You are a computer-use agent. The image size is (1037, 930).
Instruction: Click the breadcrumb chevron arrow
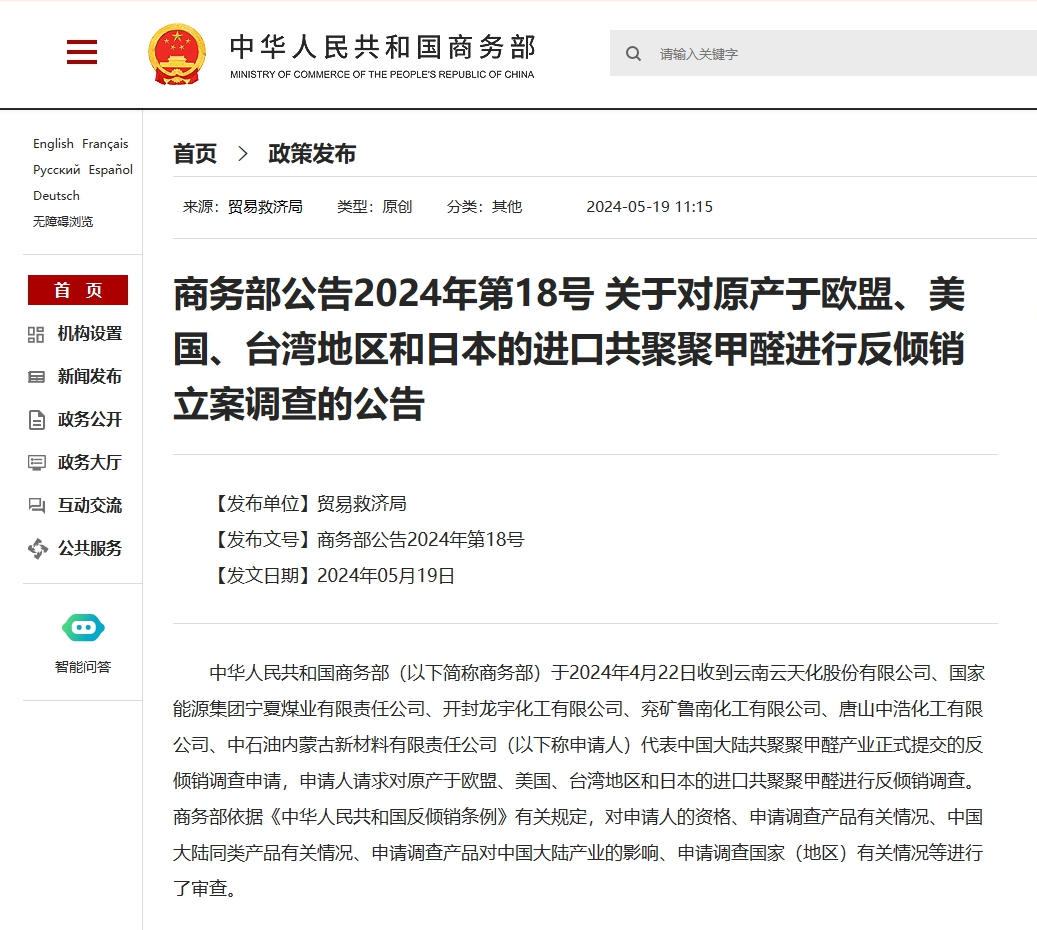pos(243,153)
